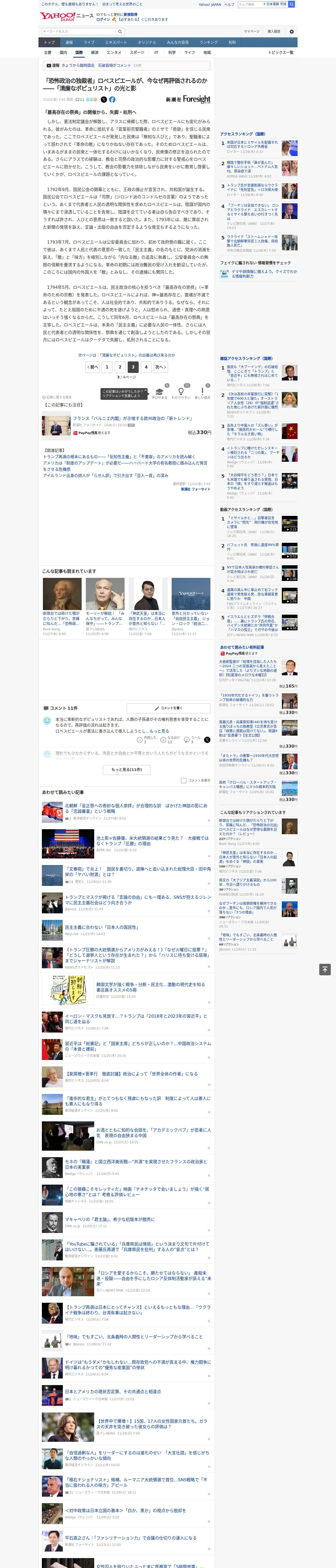This screenshot has width=336, height=1568.
Task: Open the ランキング navigation tab
Action: click(209, 43)
